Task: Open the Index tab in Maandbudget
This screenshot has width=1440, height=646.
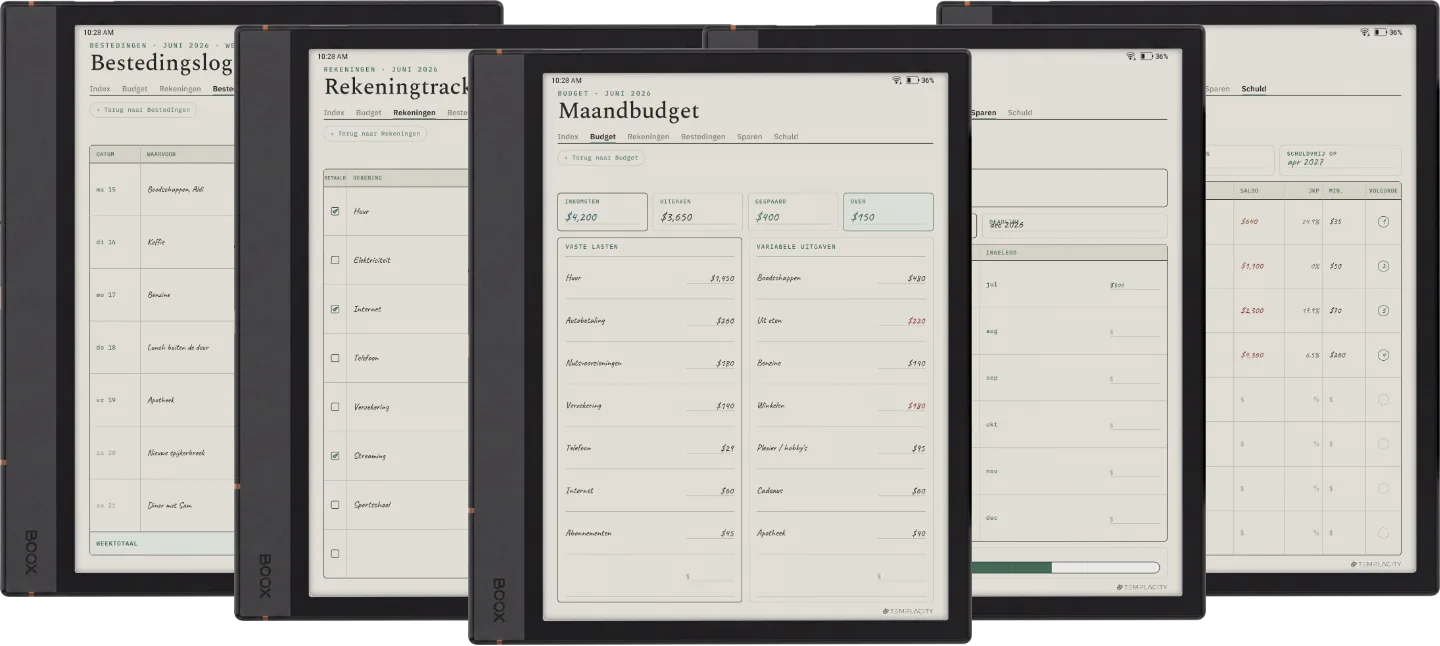Action: pyautogui.click(x=568, y=136)
